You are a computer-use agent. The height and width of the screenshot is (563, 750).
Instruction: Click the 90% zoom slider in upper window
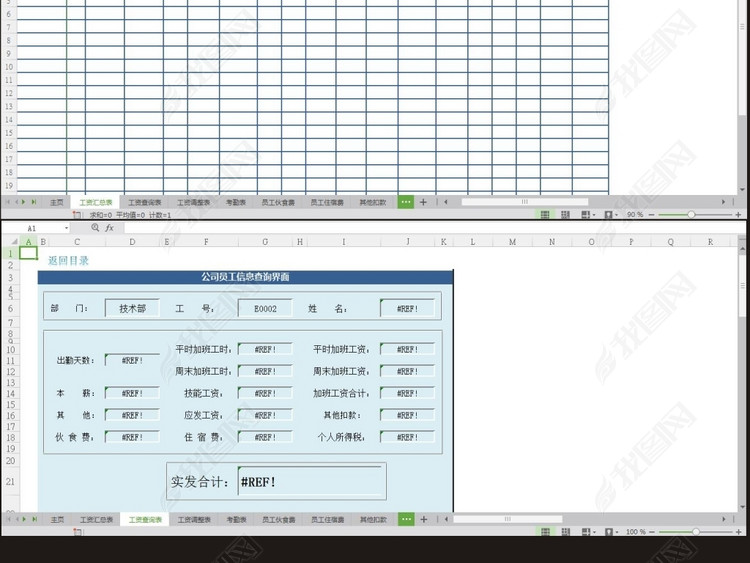coord(690,215)
